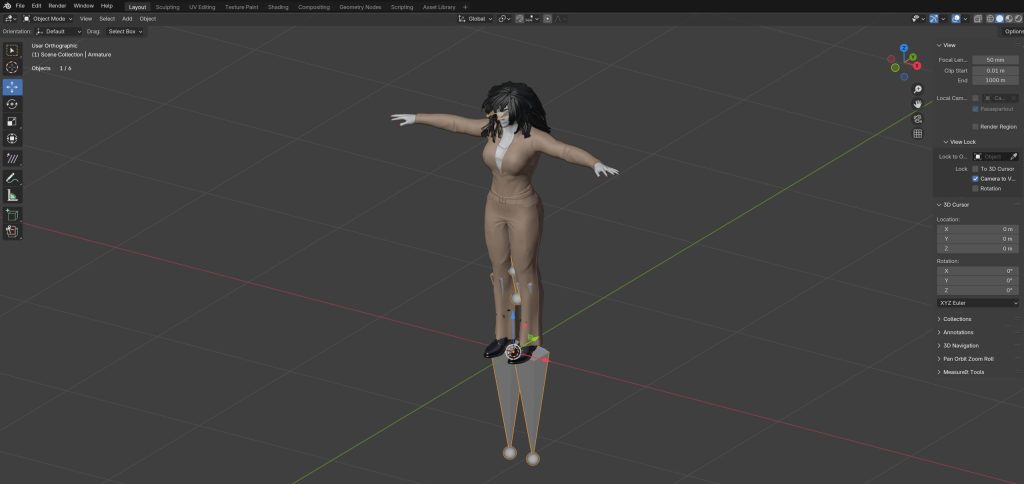Select the Select Box tool
The image size is (1024, 484).
coord(12,51)
